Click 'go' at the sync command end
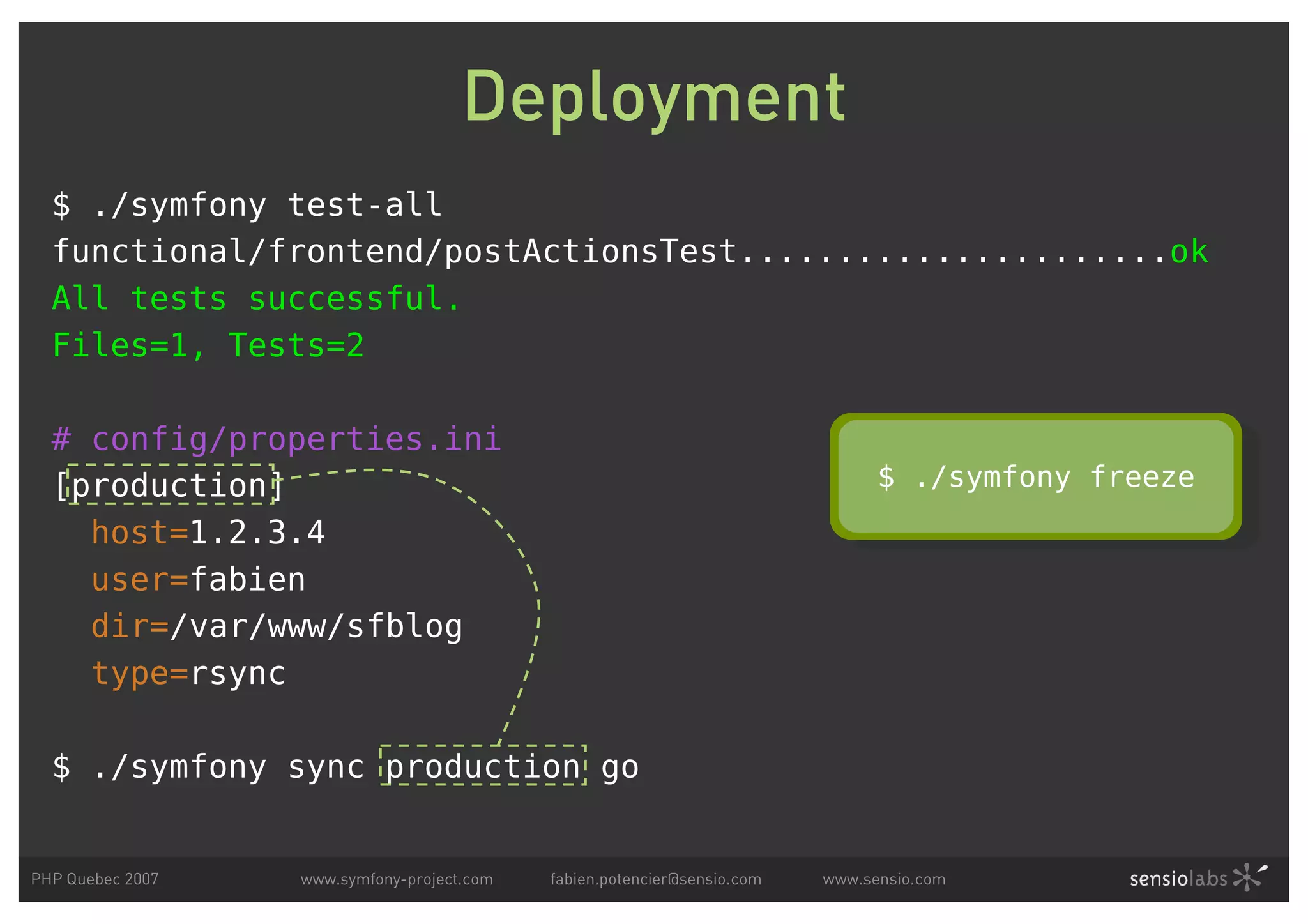This screenshot has width=1308, height=924. click(620, 768)
